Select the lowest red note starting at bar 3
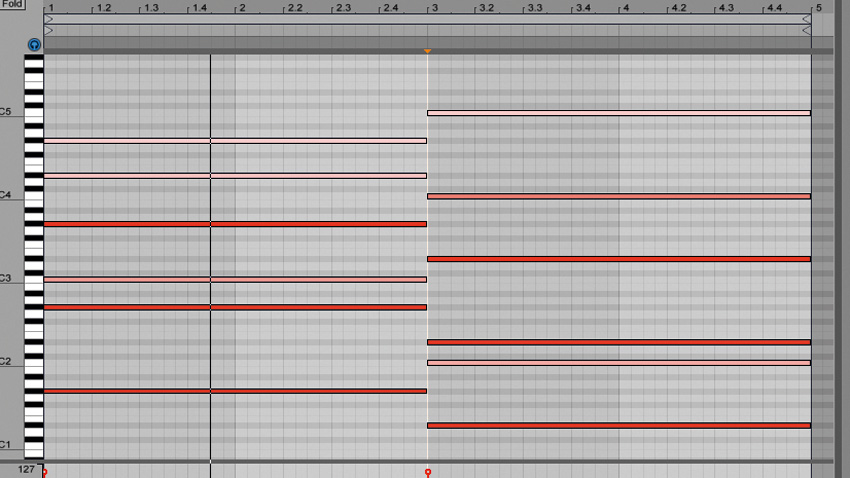850x478 pixels. pos(619,426)
